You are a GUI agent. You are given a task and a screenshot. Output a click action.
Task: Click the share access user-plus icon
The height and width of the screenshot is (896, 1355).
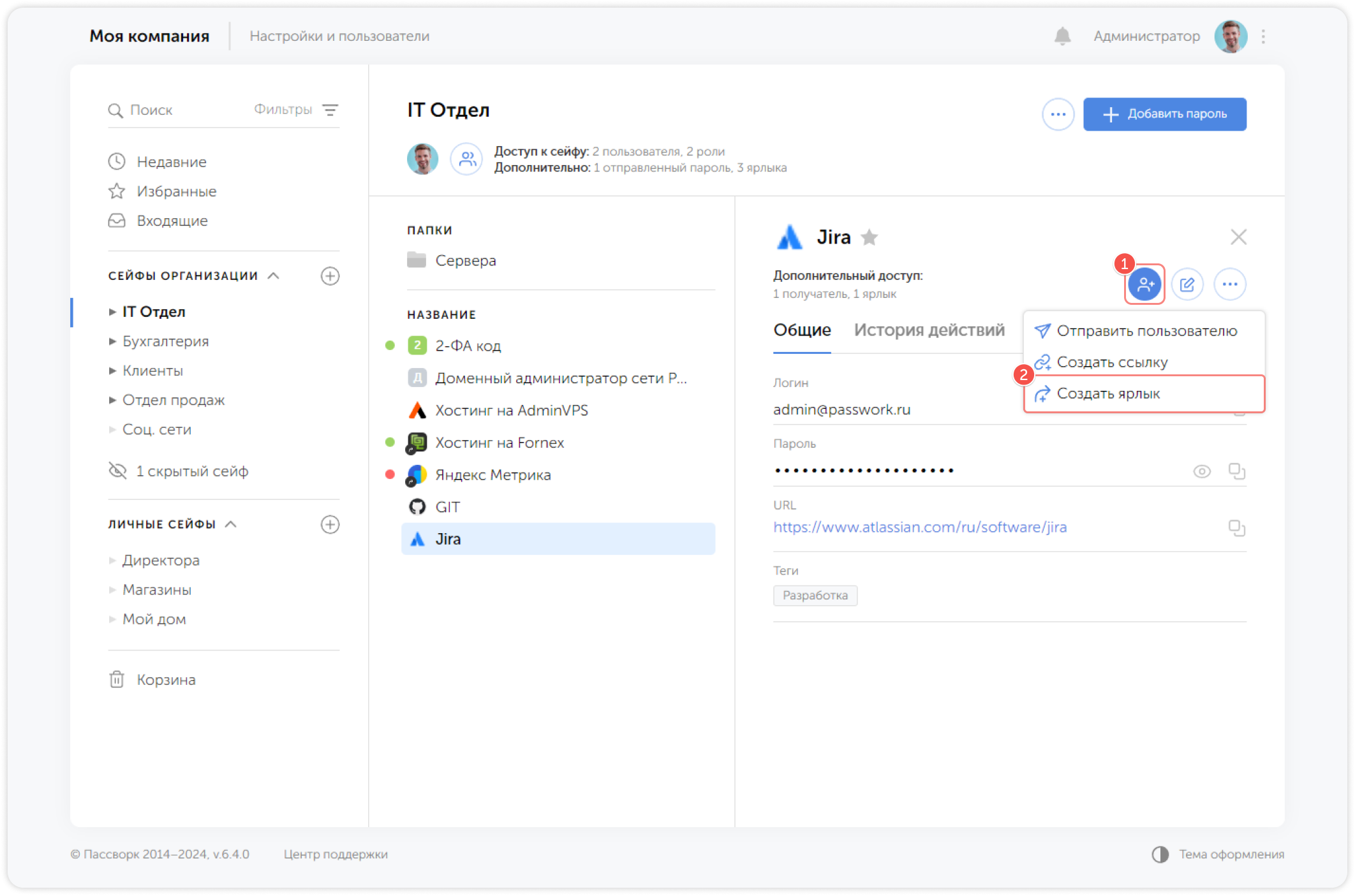(1144, 284)
